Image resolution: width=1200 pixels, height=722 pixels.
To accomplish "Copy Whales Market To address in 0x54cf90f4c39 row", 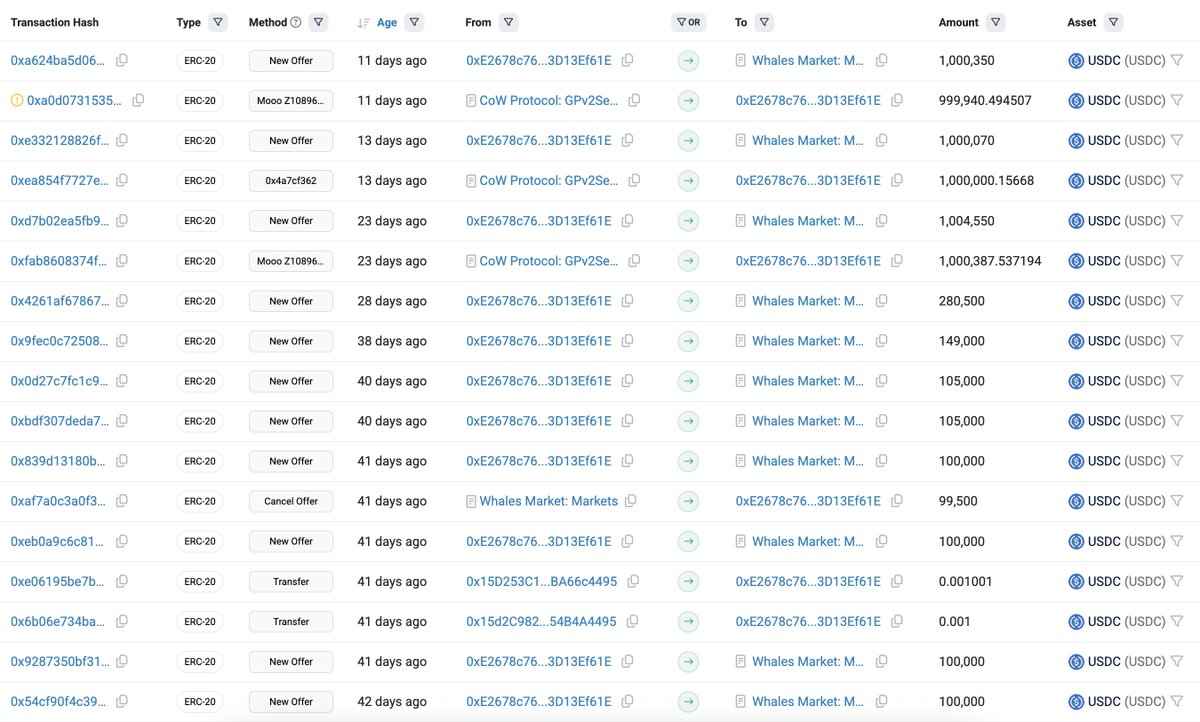I will [881, 701].
